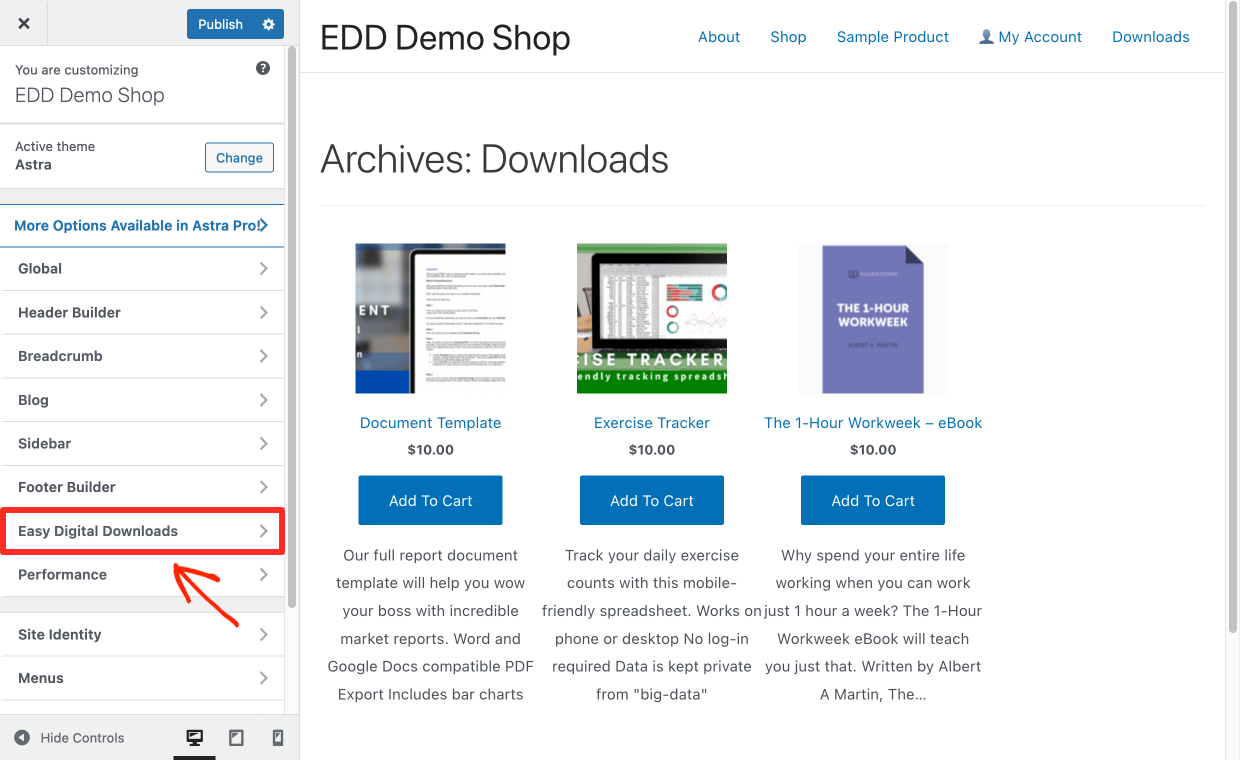The width and height of the screenshot is (1240, 760).
Task: Open the Sample Product menu item
Action: click(x=893, y=37)
